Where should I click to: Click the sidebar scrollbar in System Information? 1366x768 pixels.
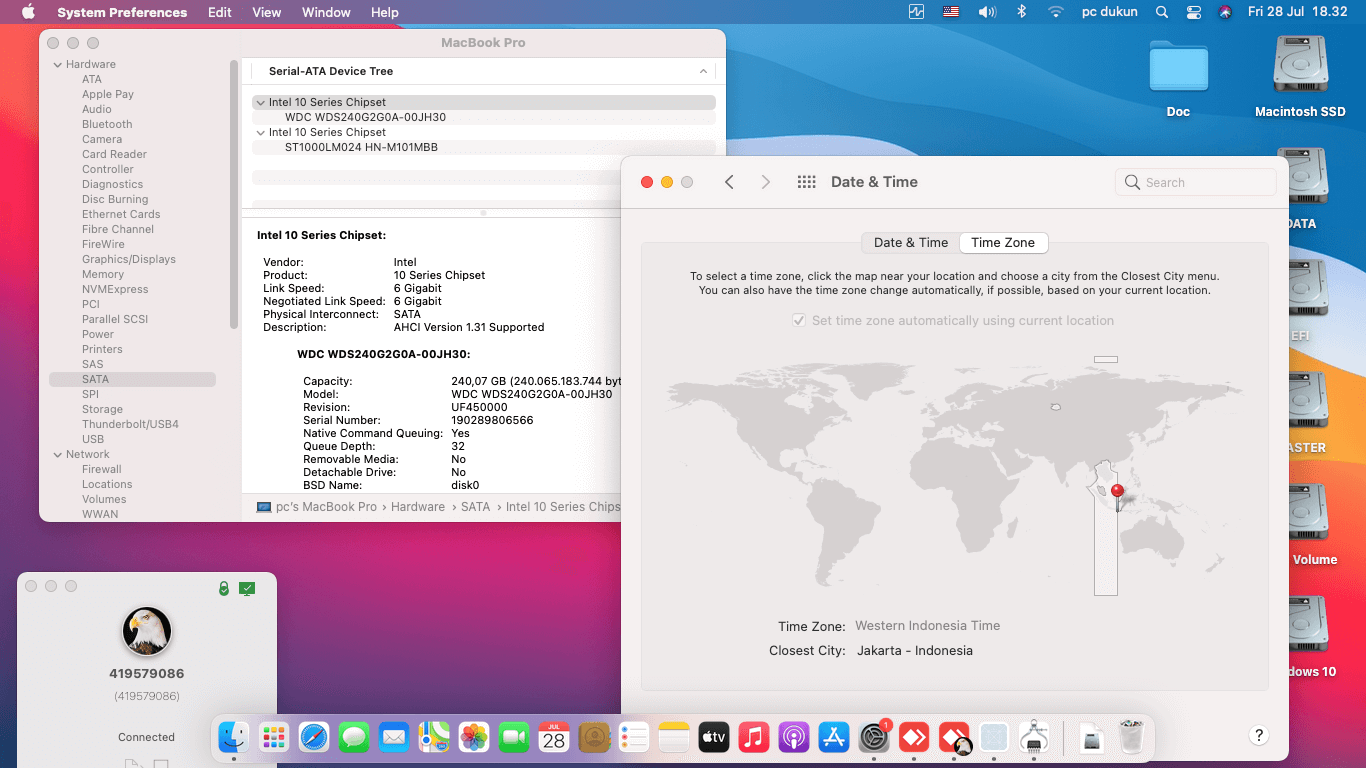[234, 195]
